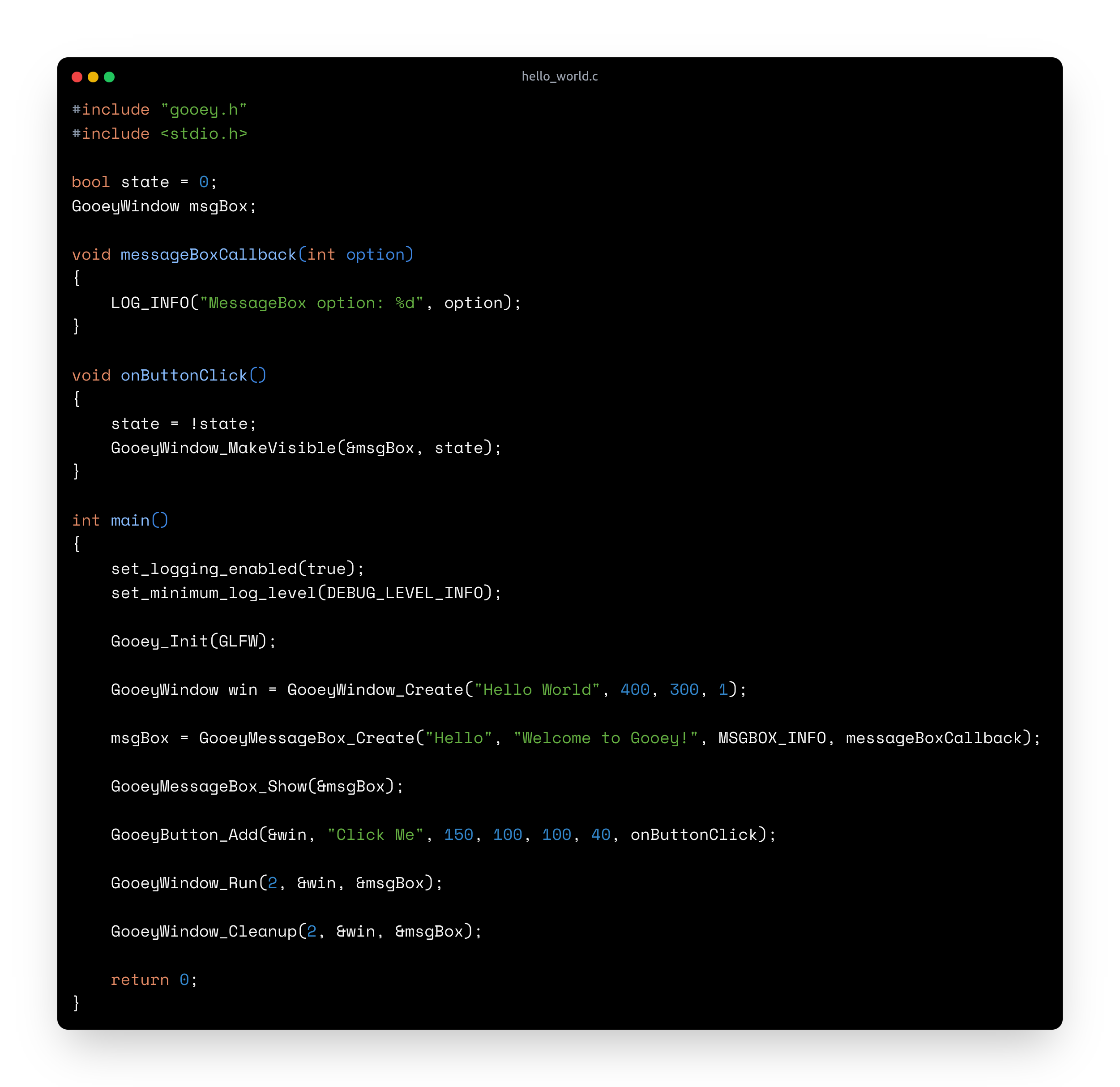Click the MSGBOX_INFO constant
Viewport: 1120px width, 1087px height.
(x=772, y=738)
